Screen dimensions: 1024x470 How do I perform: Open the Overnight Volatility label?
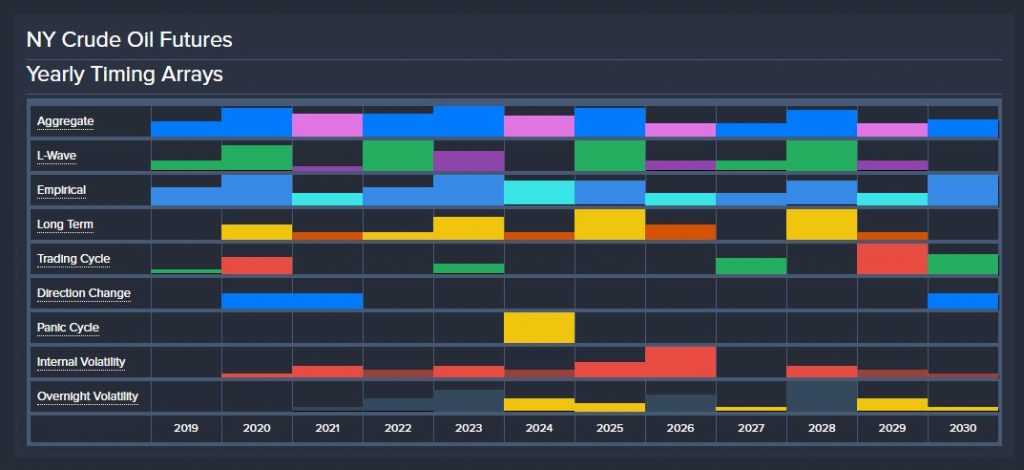(x=88, y=396)
